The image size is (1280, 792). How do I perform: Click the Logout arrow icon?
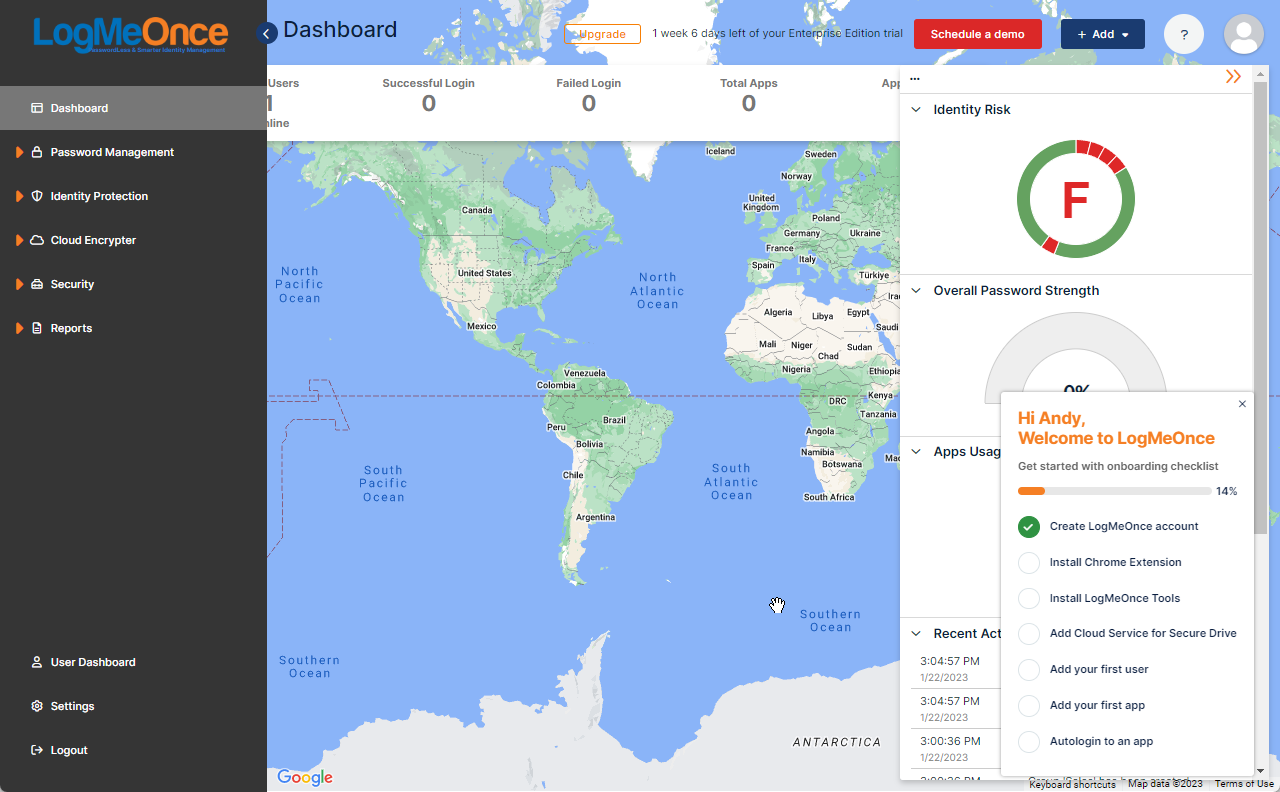(37, 750)
